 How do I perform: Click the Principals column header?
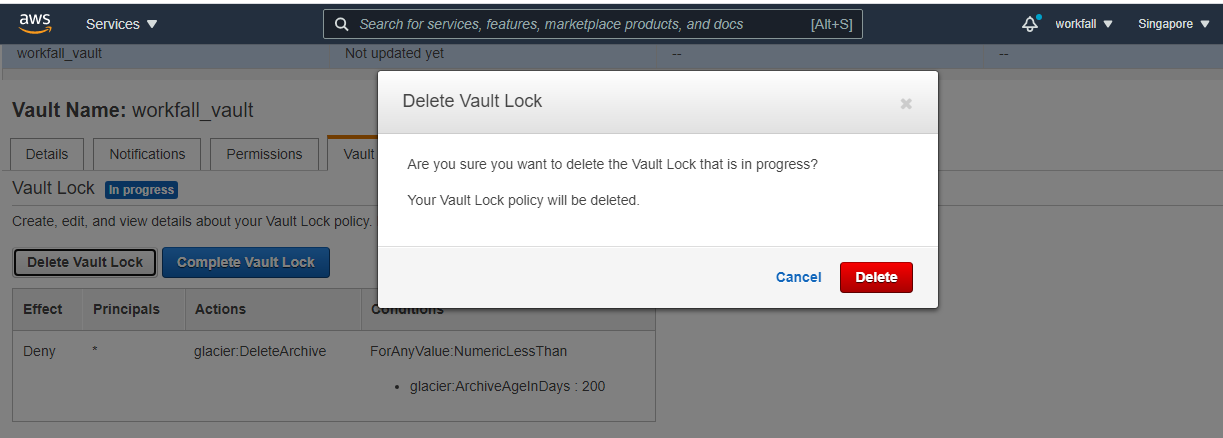[126, 309]
